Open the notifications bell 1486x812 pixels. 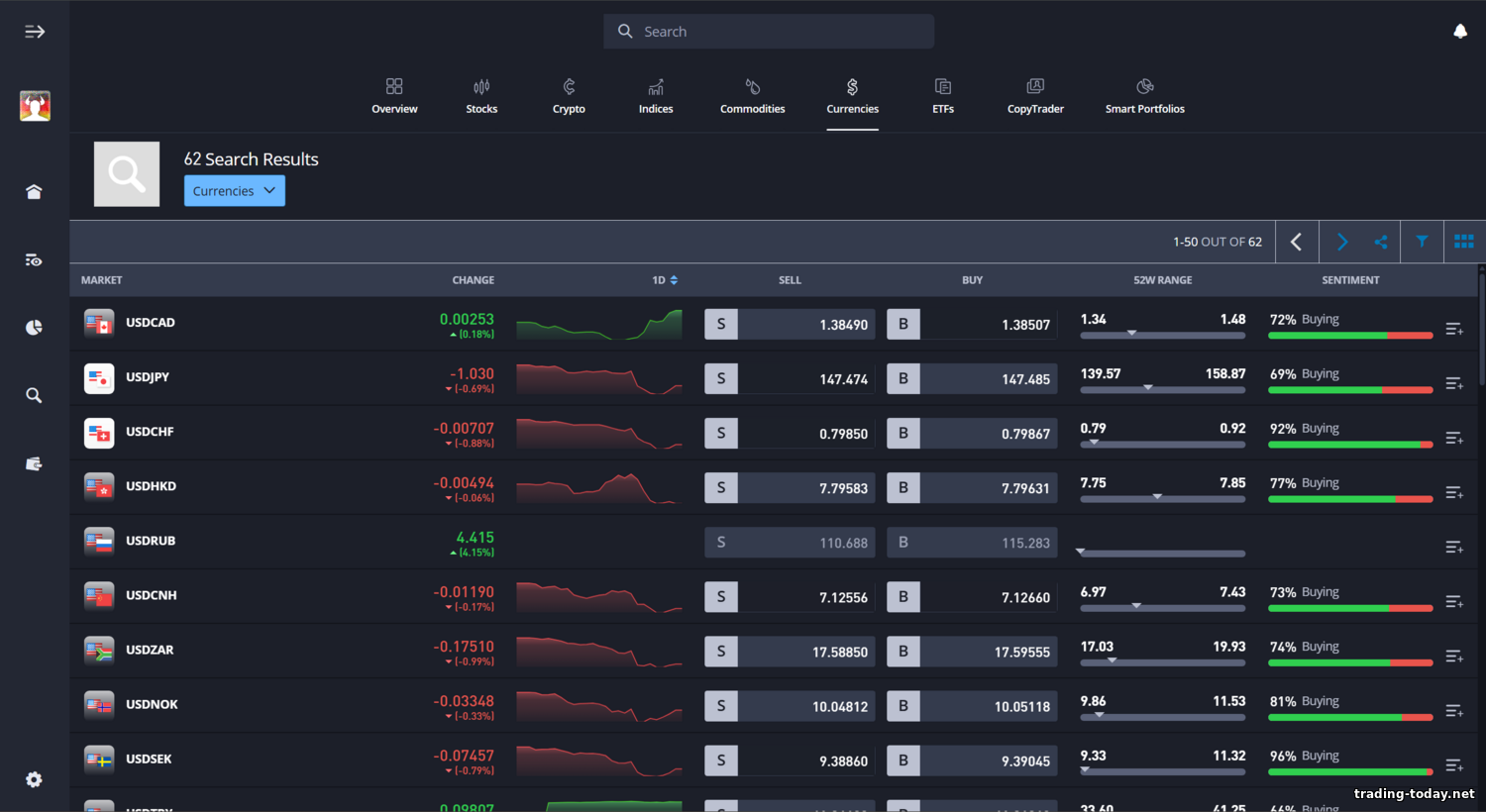click(1459, 32)
